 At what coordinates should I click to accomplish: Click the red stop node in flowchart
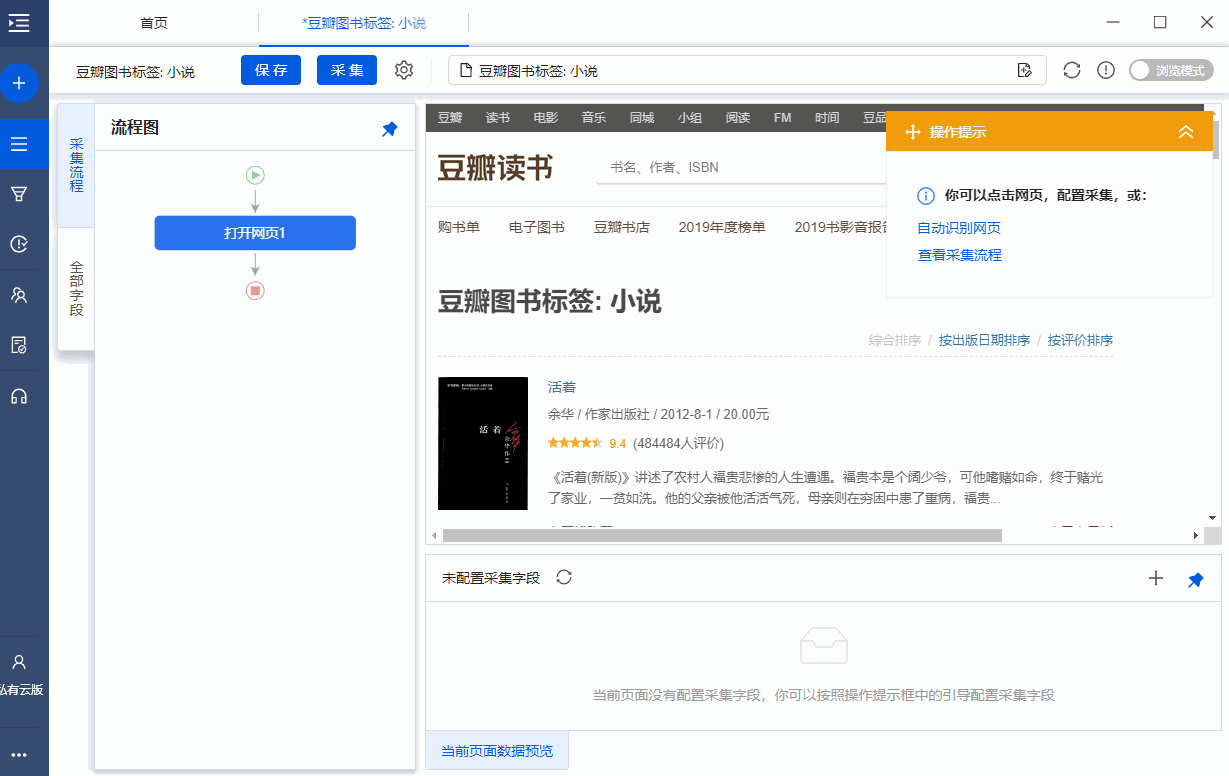[x=255, y=291]
